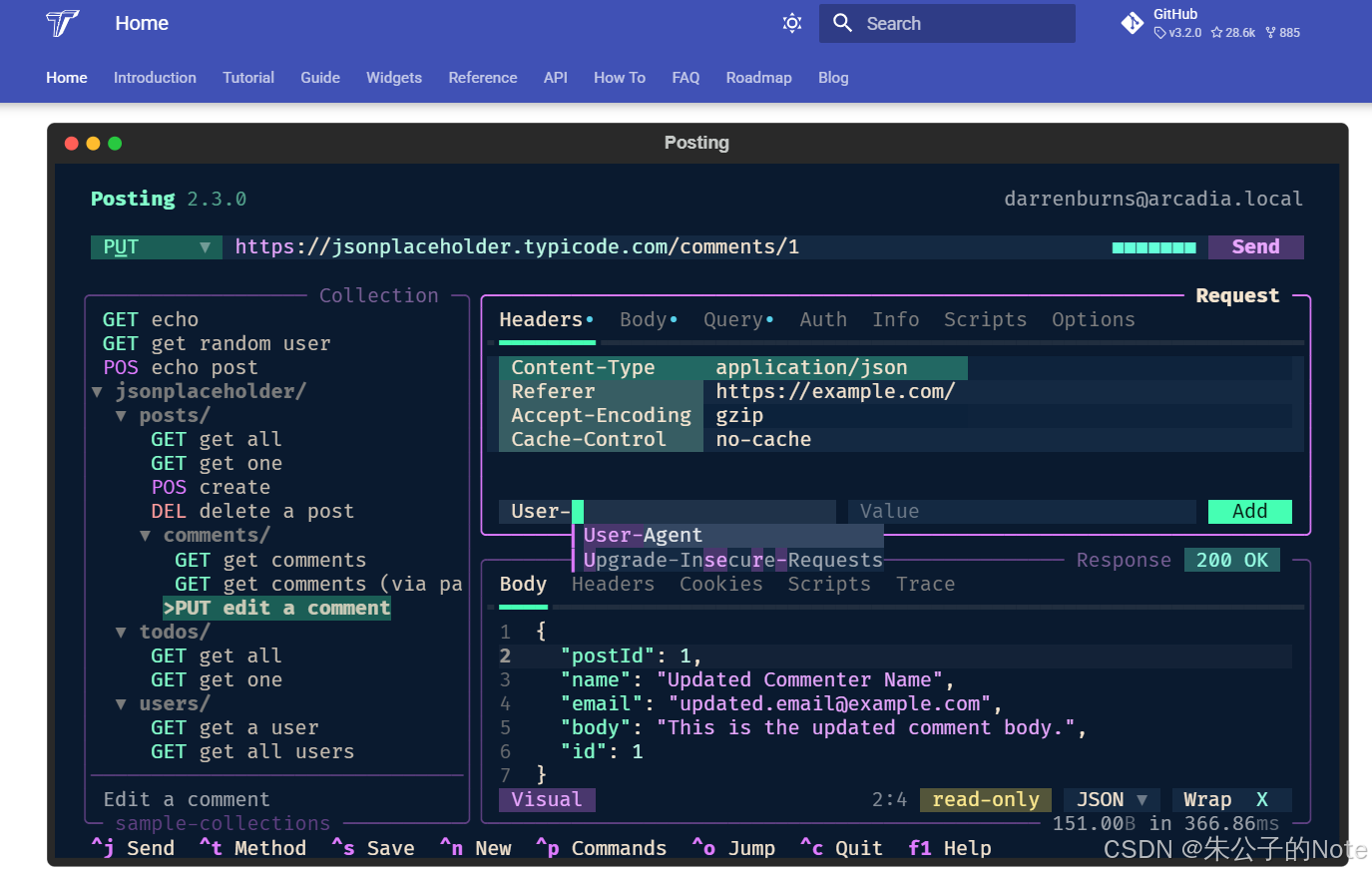Screen dimensions: 1372x873
Task: Open the Home header title
Action: coord(142,23)
